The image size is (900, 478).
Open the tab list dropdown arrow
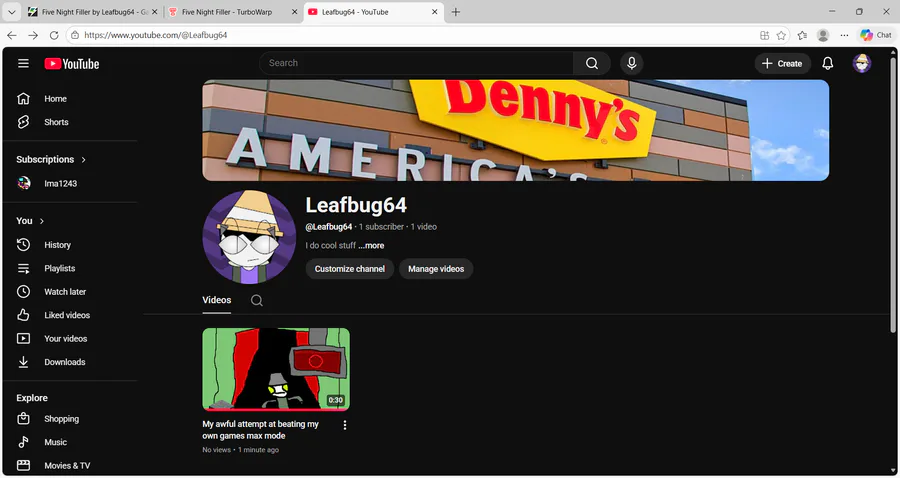[x=11, y=12]
